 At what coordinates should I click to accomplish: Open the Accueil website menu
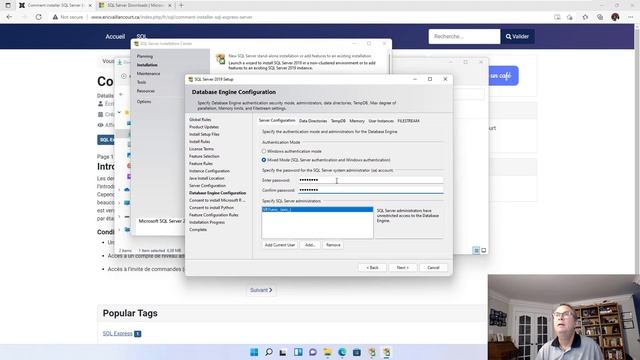click(115, 36)
